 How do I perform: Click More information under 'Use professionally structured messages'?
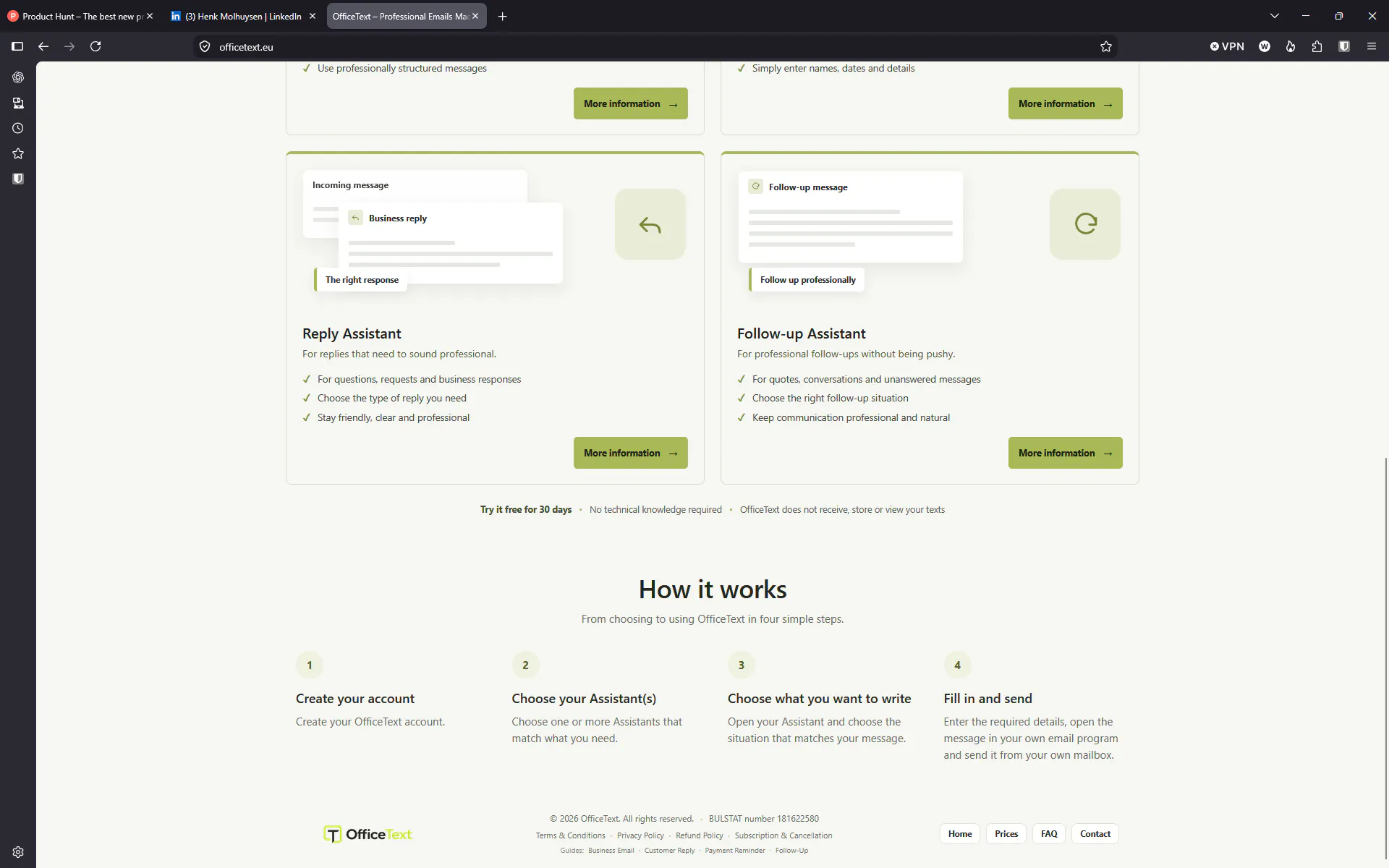(x=631, y=103)
